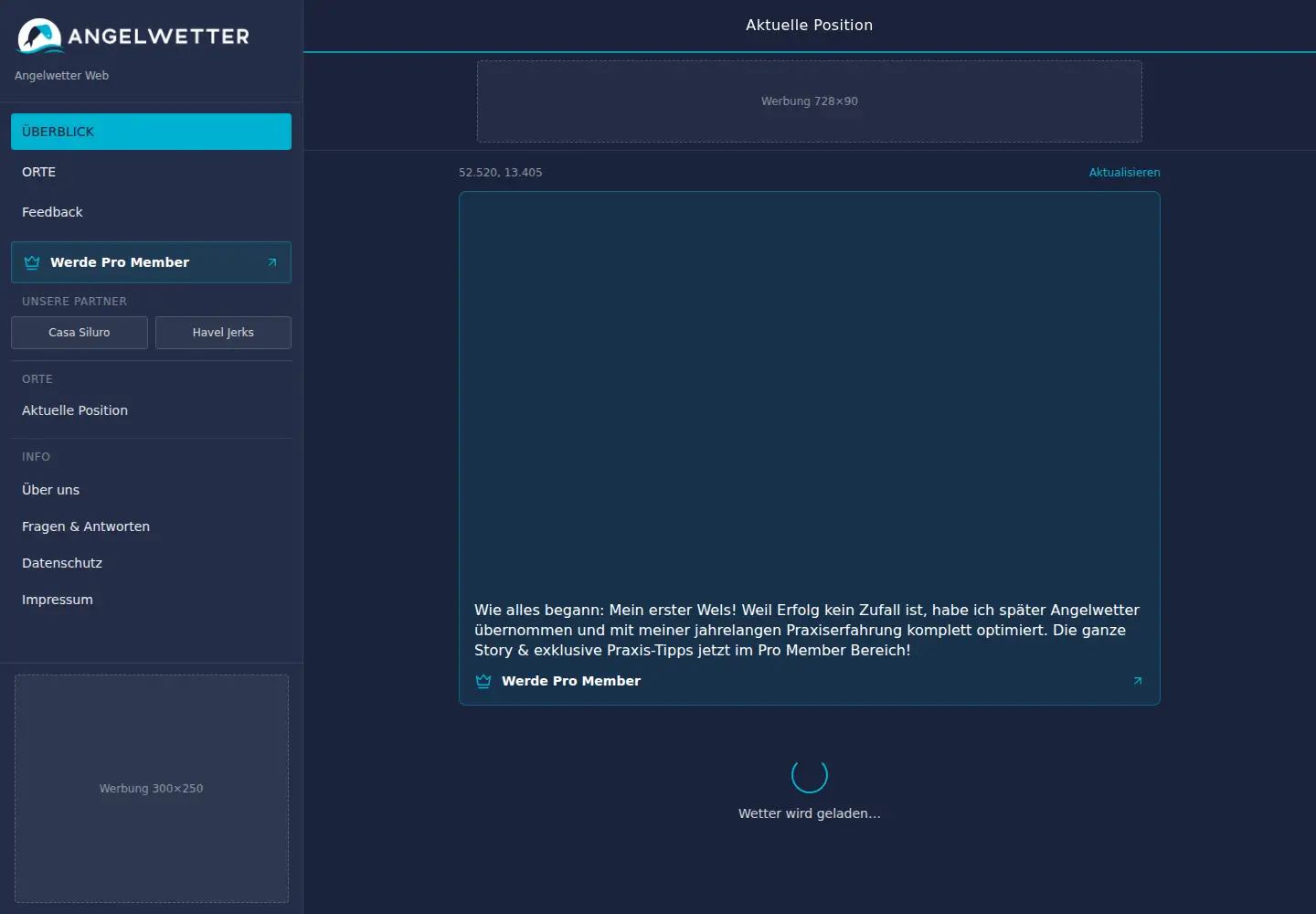Screen dimensions: 1316x914
Task: Click the Casa Siluro partner button
Action: [x=80, y=333]
